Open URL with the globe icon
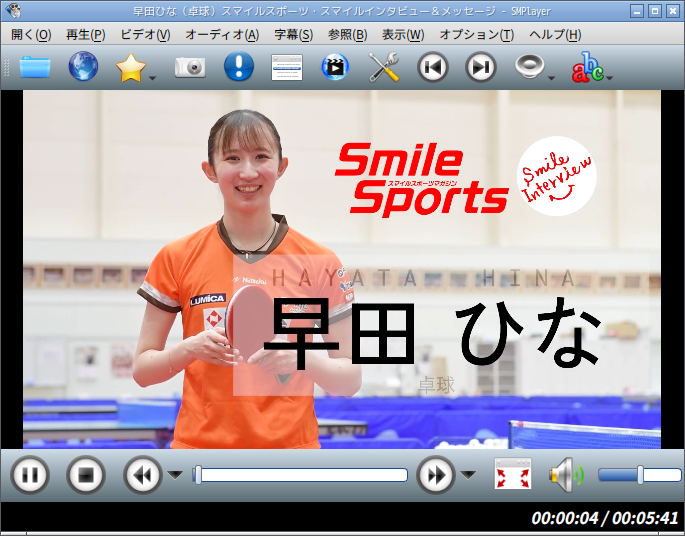685x536 pixels. pos(83,66)
